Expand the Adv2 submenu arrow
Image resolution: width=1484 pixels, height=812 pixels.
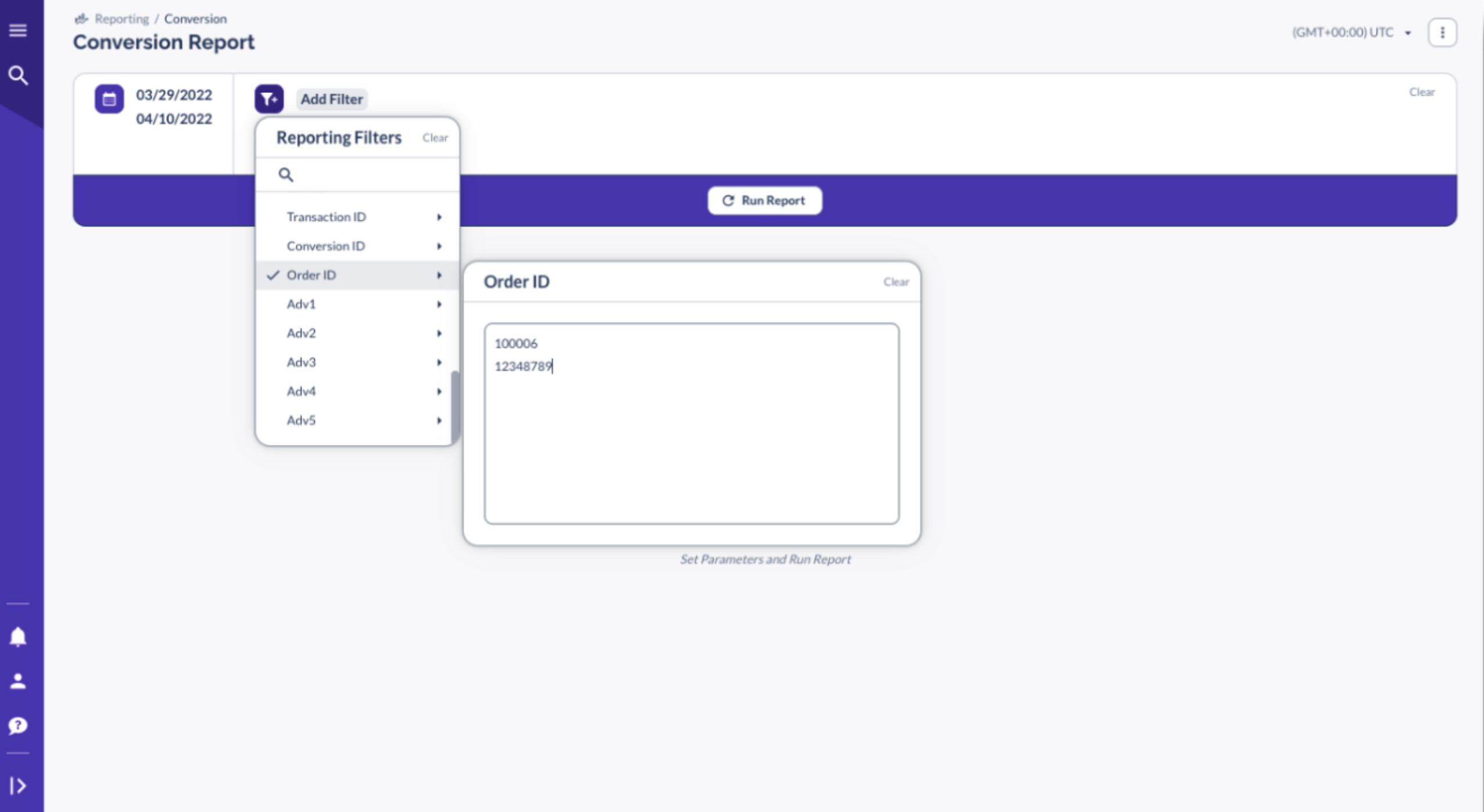click(439, 333)
